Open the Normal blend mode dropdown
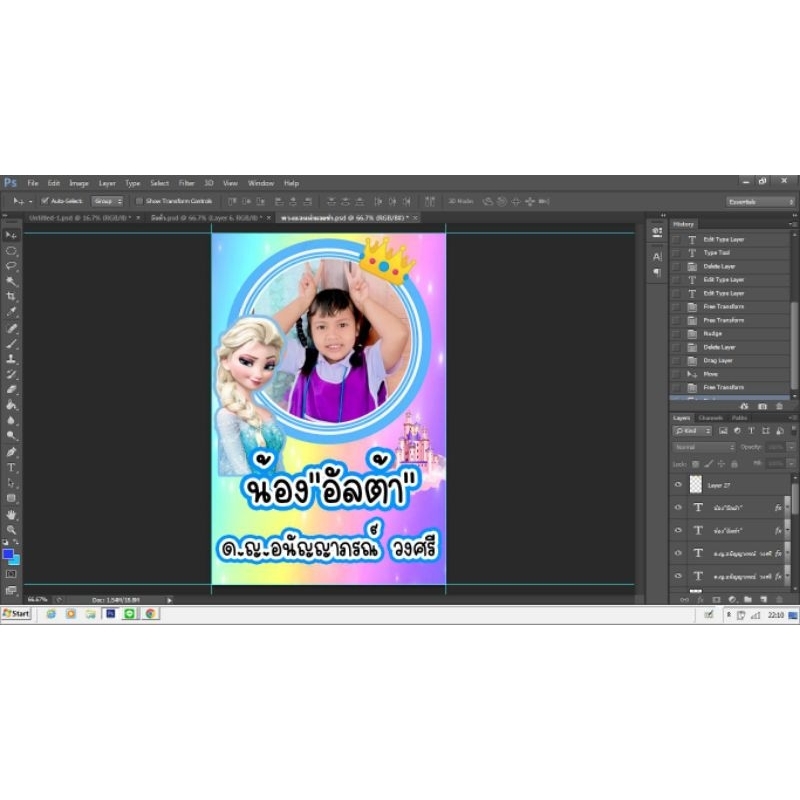The height and width of the screenshot is (800, 800). [x=704, y=447]
